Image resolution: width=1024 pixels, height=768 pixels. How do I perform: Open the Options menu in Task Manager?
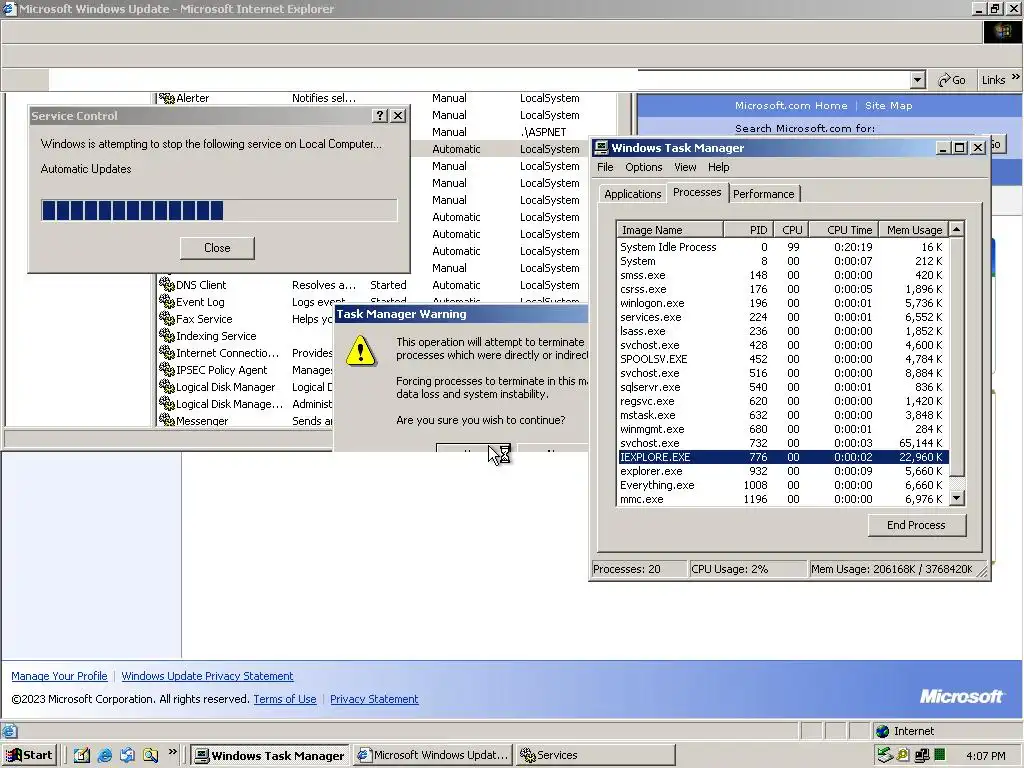click(643, 167)
